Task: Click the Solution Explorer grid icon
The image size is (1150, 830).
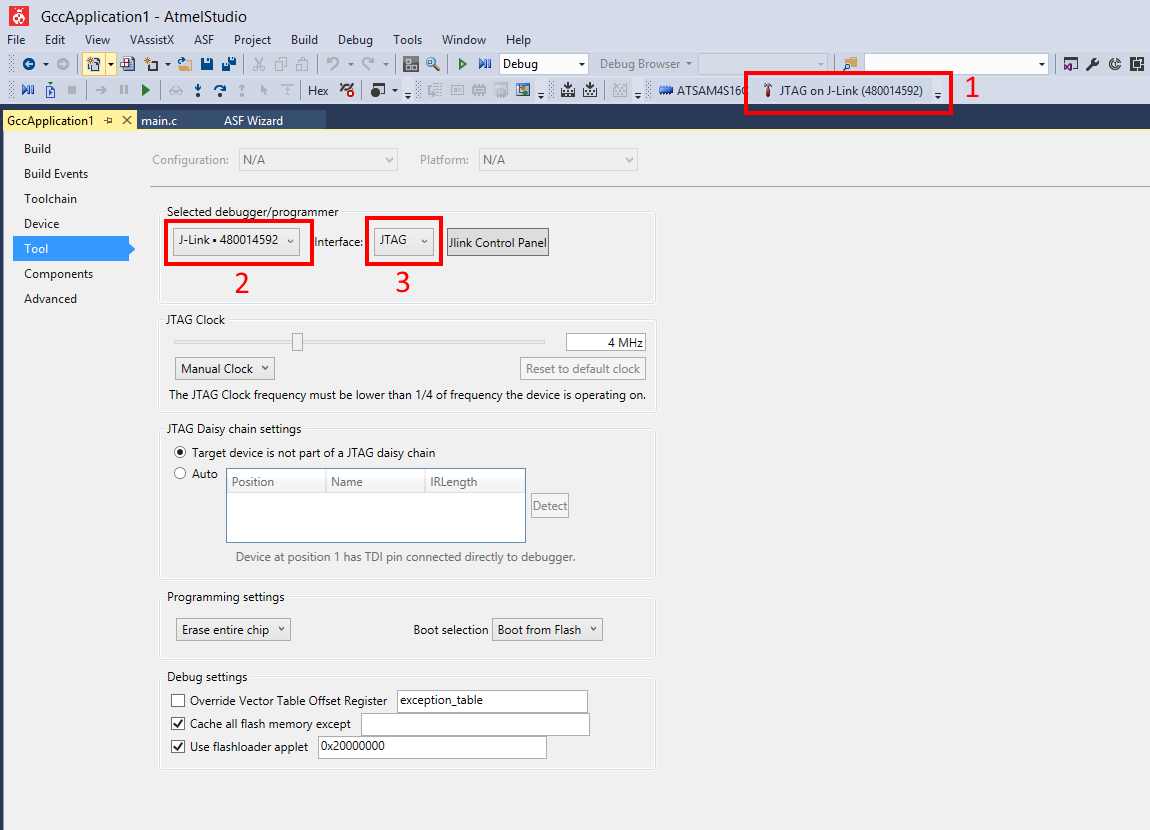Action: 411,65
